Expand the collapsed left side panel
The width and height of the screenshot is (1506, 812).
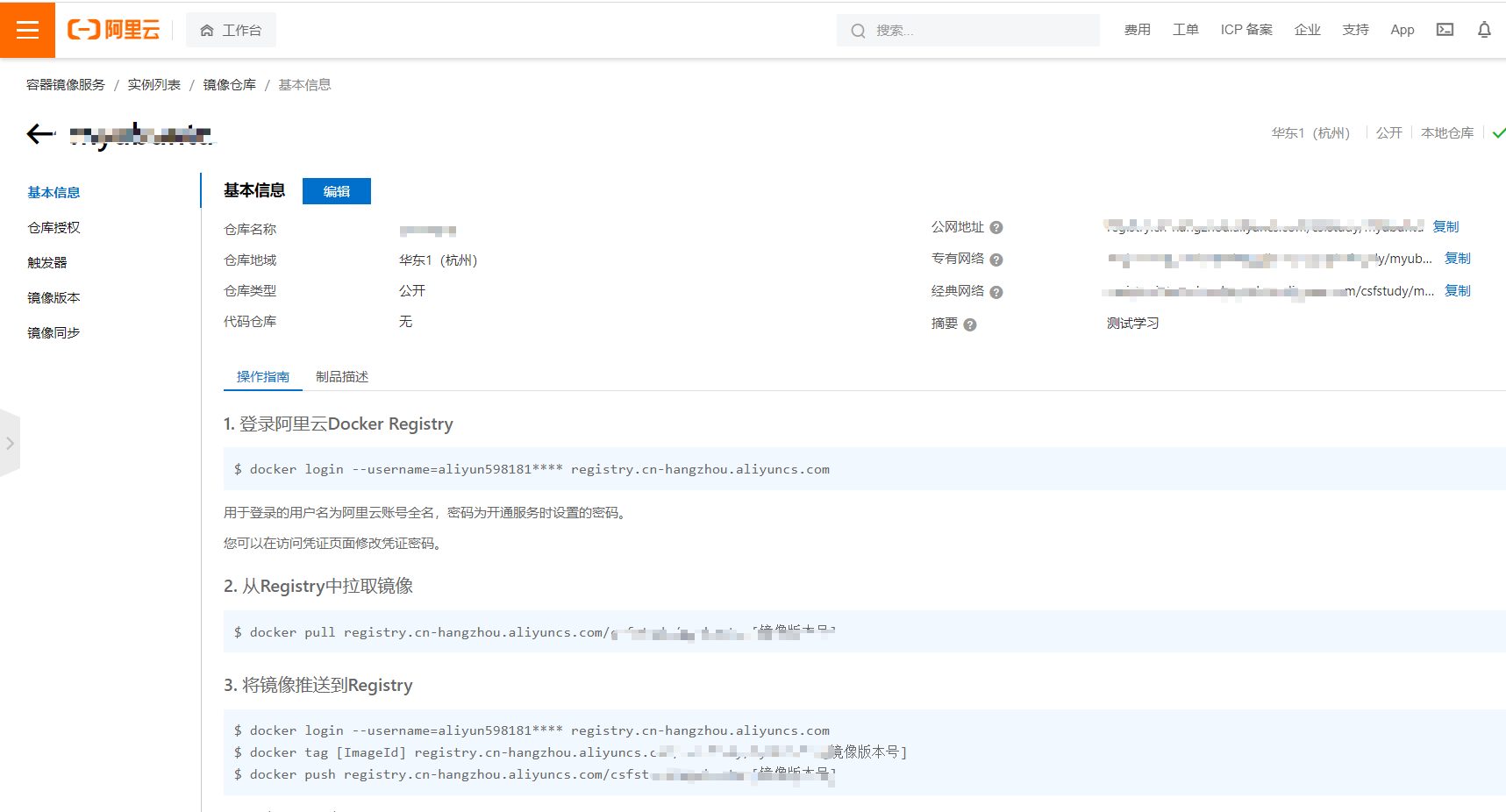coord(10,444)
